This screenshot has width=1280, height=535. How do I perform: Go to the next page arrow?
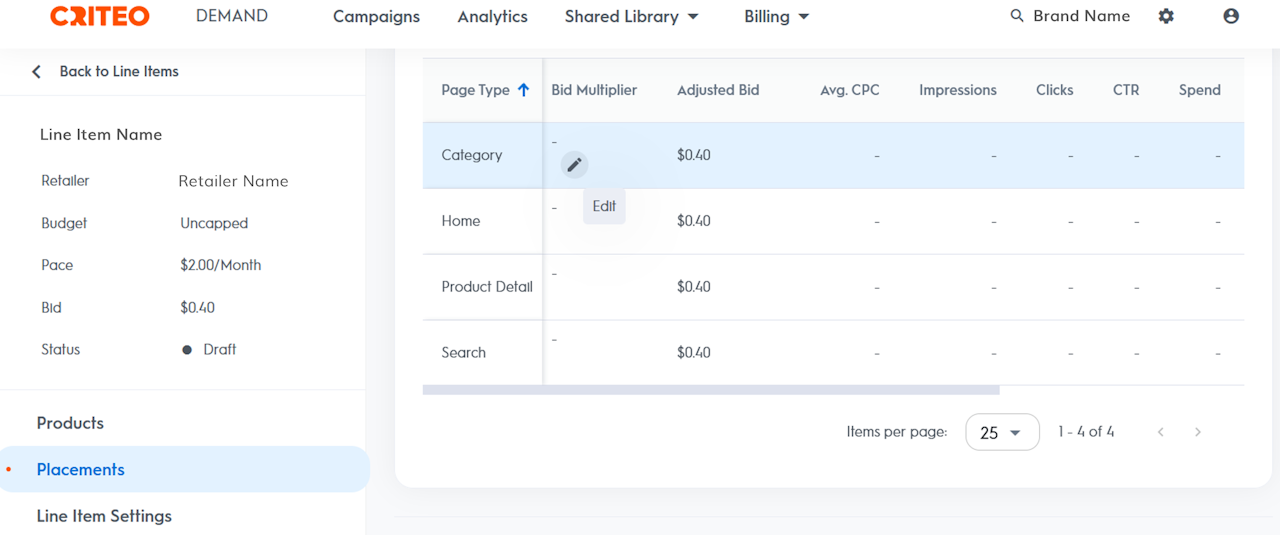coord(1197,432)
